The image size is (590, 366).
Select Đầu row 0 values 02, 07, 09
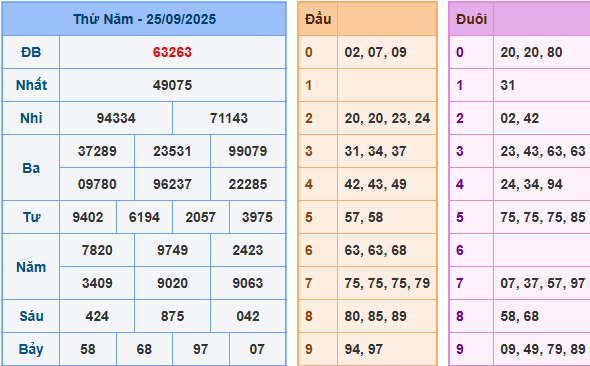[376, 52]
